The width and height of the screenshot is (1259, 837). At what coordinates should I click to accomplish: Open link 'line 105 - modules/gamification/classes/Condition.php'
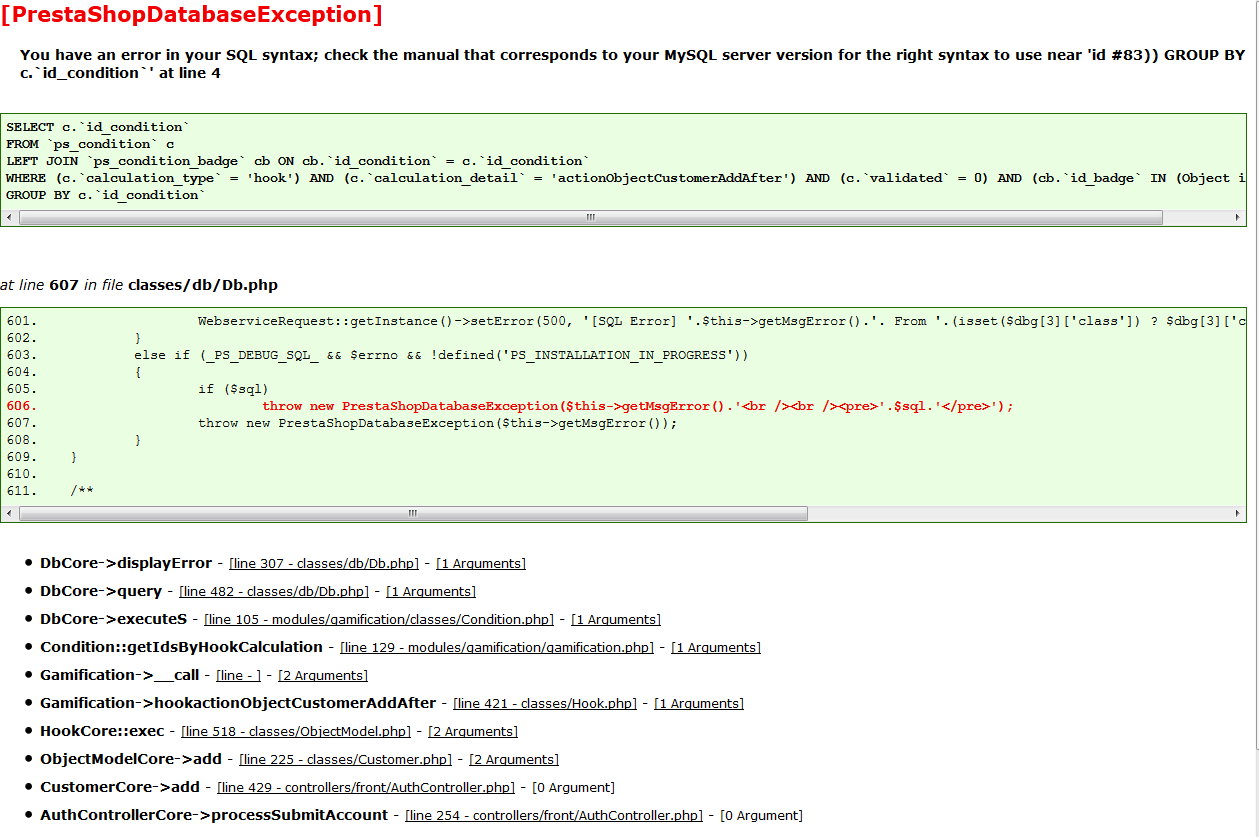[380, 620]
